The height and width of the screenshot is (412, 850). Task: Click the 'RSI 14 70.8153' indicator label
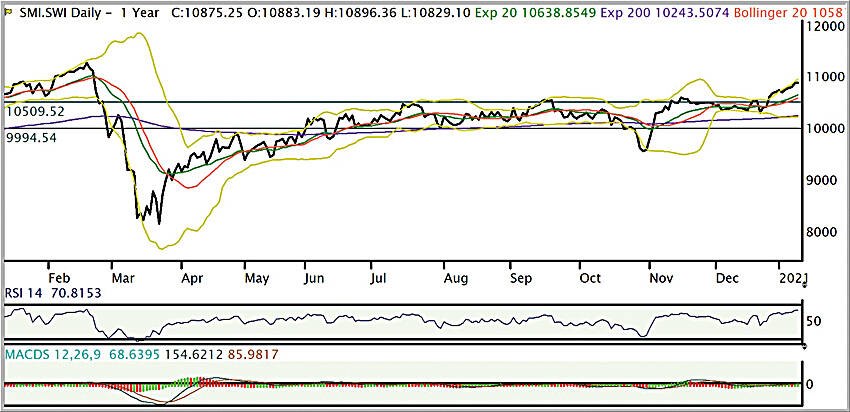click(x=52, y=293)
